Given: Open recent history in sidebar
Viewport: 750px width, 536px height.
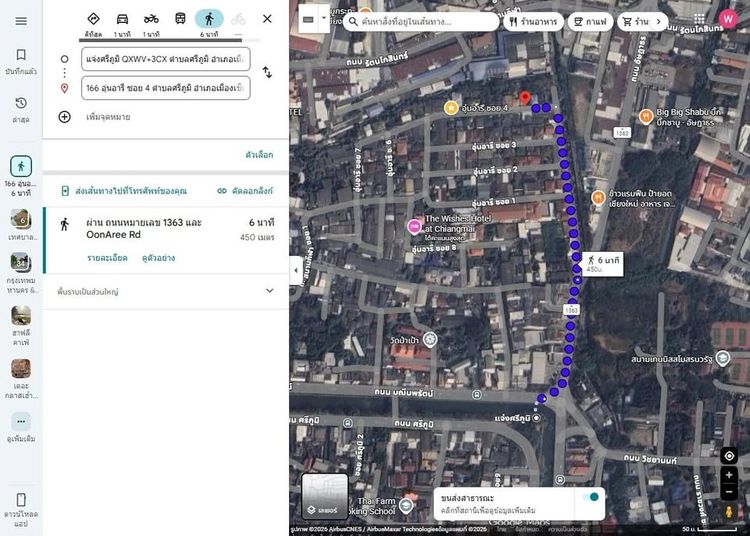Looking at the screenshot, I should coord(21,103).
